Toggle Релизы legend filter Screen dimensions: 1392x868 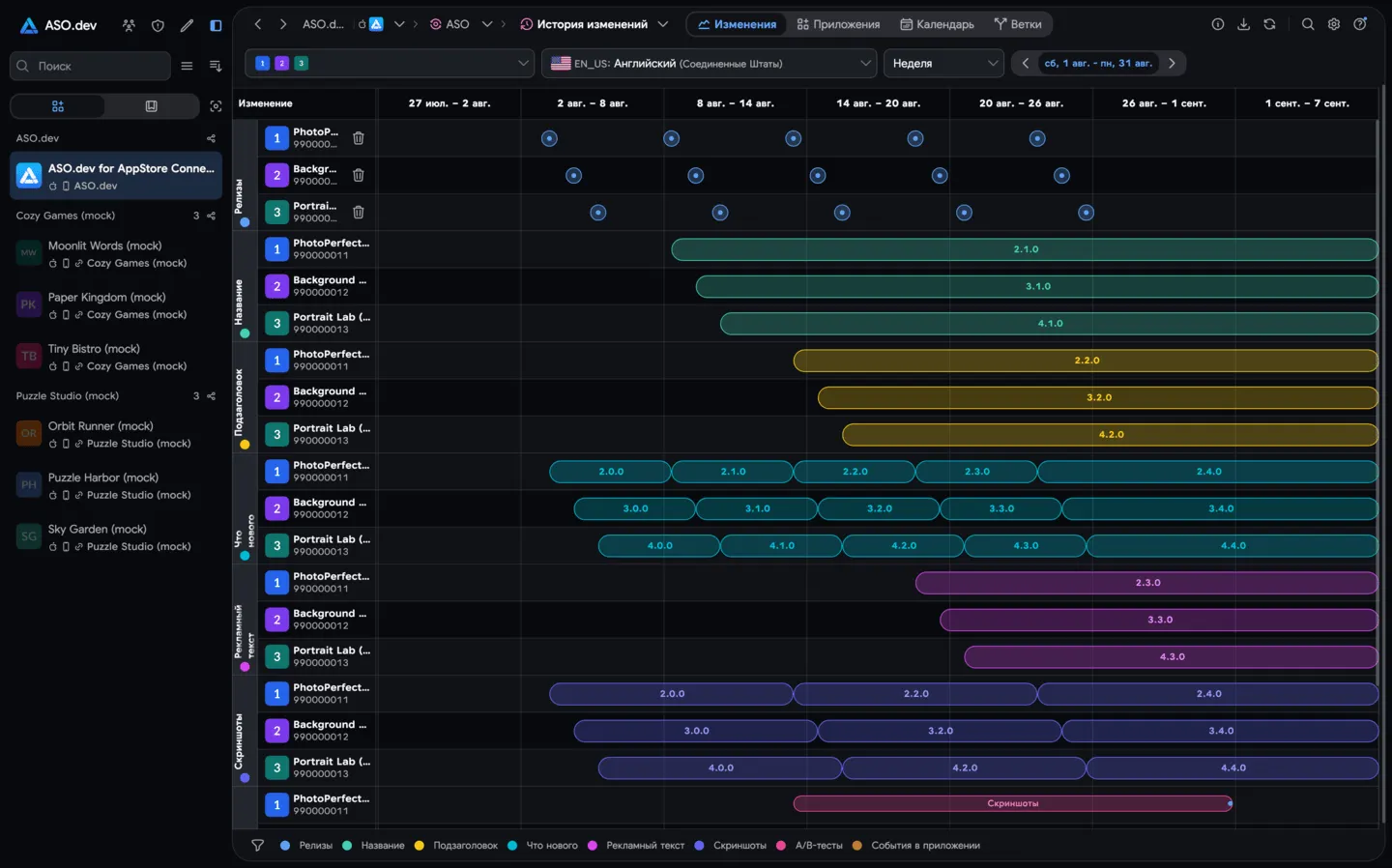(306, 845)
